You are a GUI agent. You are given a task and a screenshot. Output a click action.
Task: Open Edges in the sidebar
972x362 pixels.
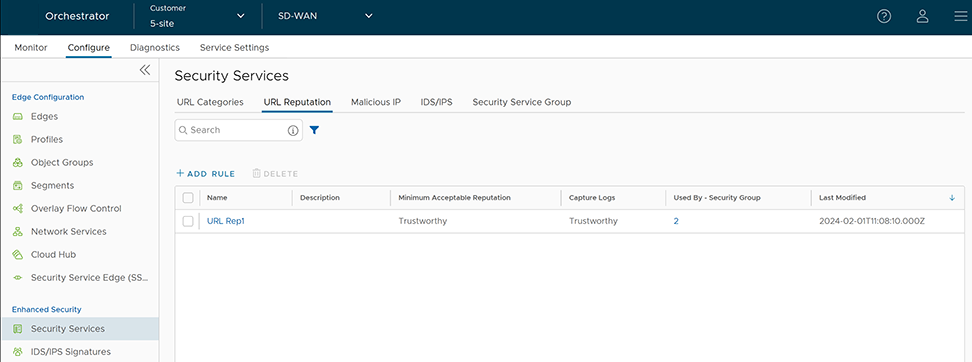point(45,117)
